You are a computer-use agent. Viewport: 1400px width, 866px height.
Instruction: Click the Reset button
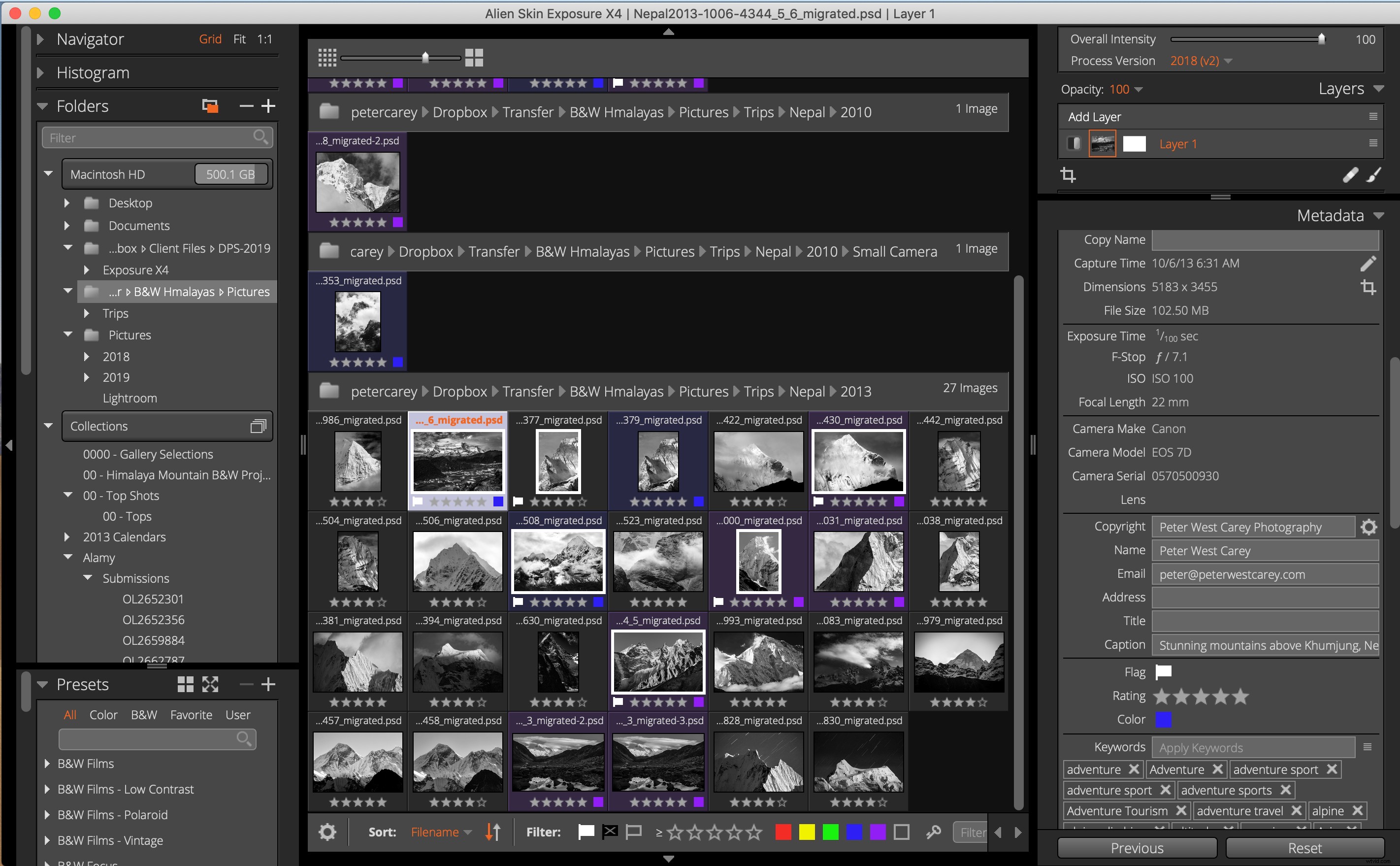click(1304, 848)
